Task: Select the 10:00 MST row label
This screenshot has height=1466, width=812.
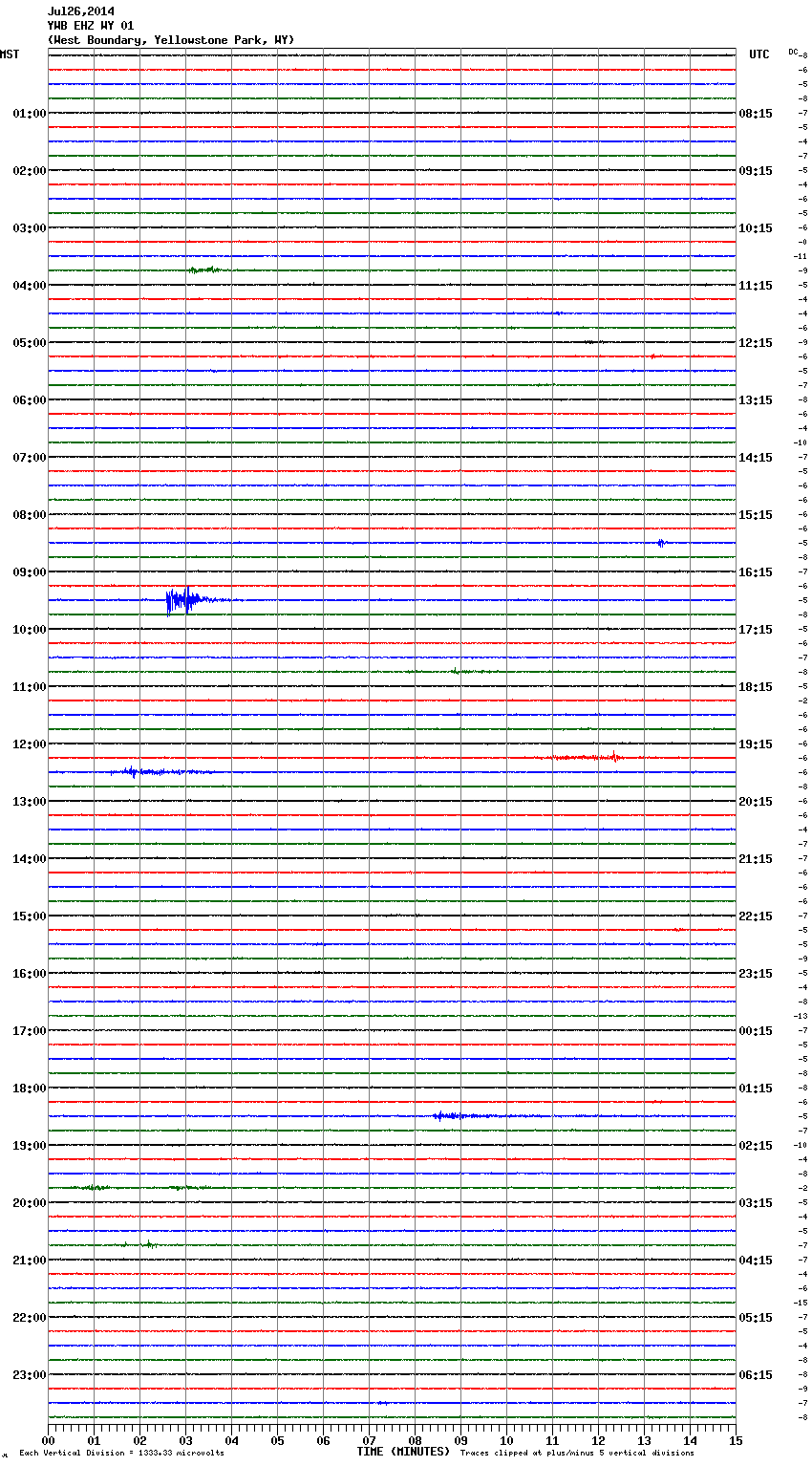Action: [30, 630]
